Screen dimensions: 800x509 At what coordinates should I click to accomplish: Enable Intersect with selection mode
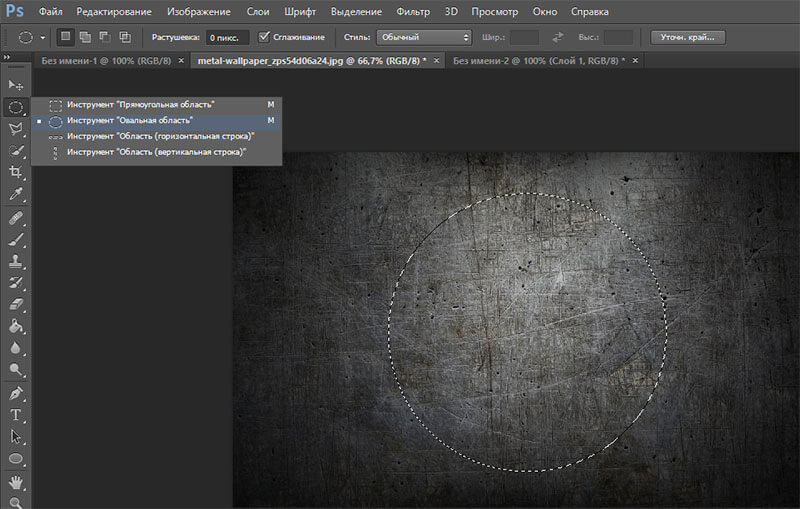[124, 37]
